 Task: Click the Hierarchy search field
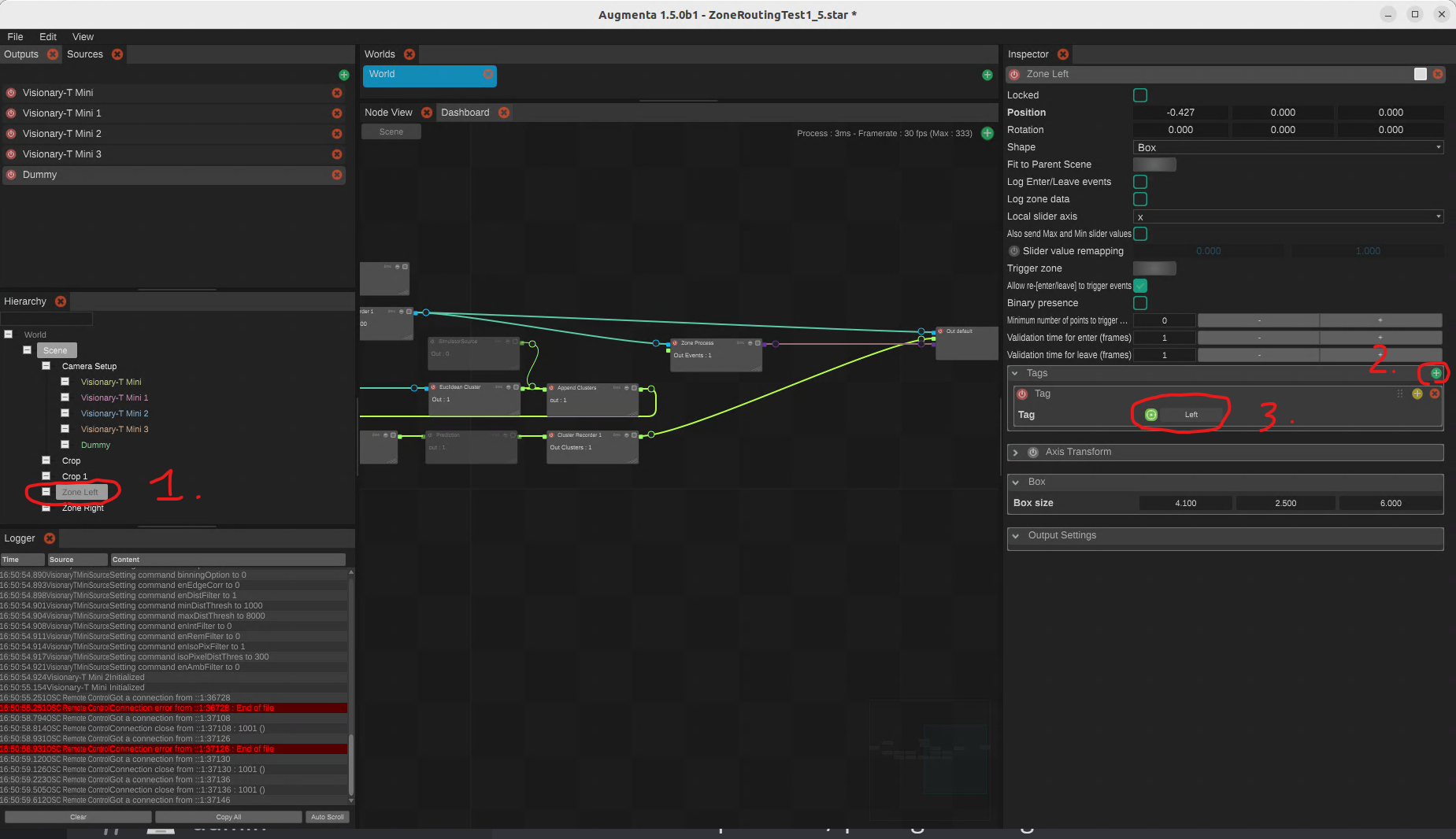47,319
